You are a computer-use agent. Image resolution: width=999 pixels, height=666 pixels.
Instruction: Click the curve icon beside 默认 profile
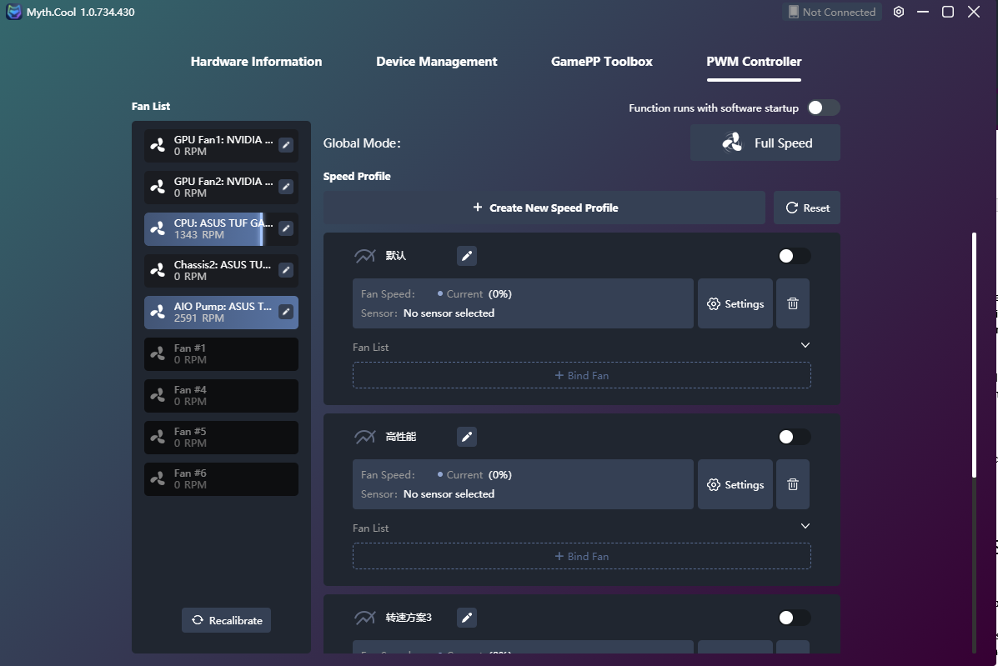[365, 256]
